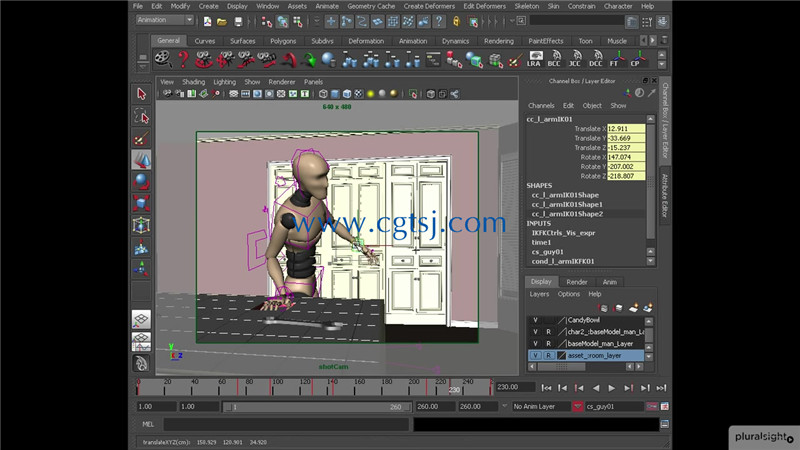Open Channels menu in the Channel Box

click(x=541, y=106)
